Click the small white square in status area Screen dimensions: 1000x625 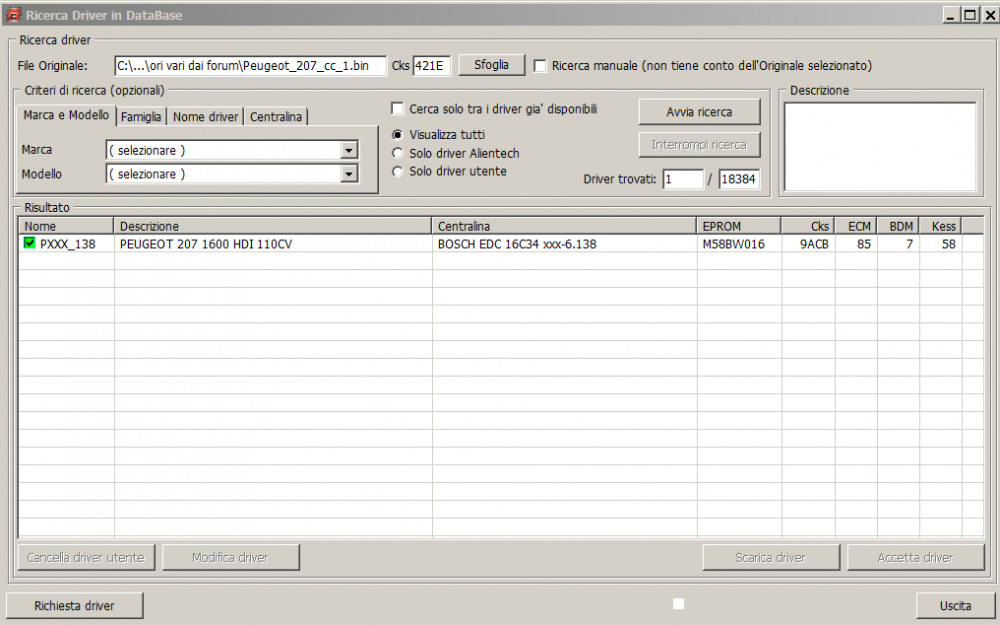679,603
